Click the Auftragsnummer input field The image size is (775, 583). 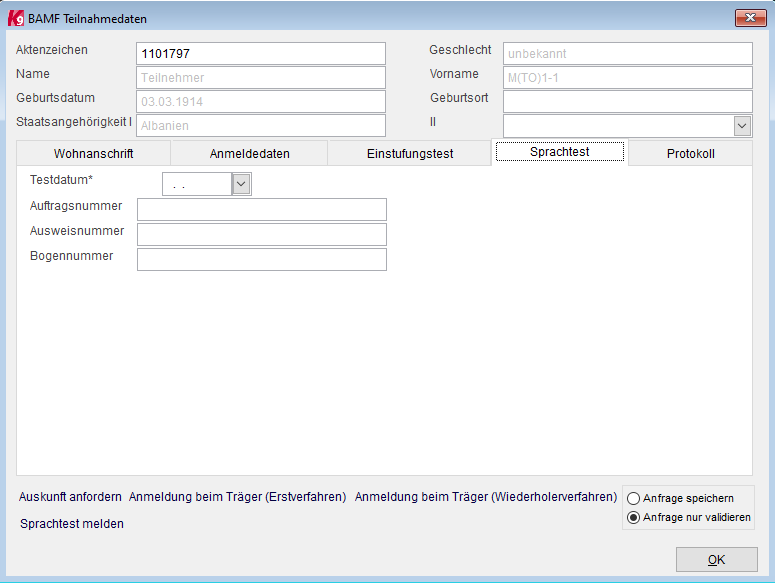coord(262,209)
